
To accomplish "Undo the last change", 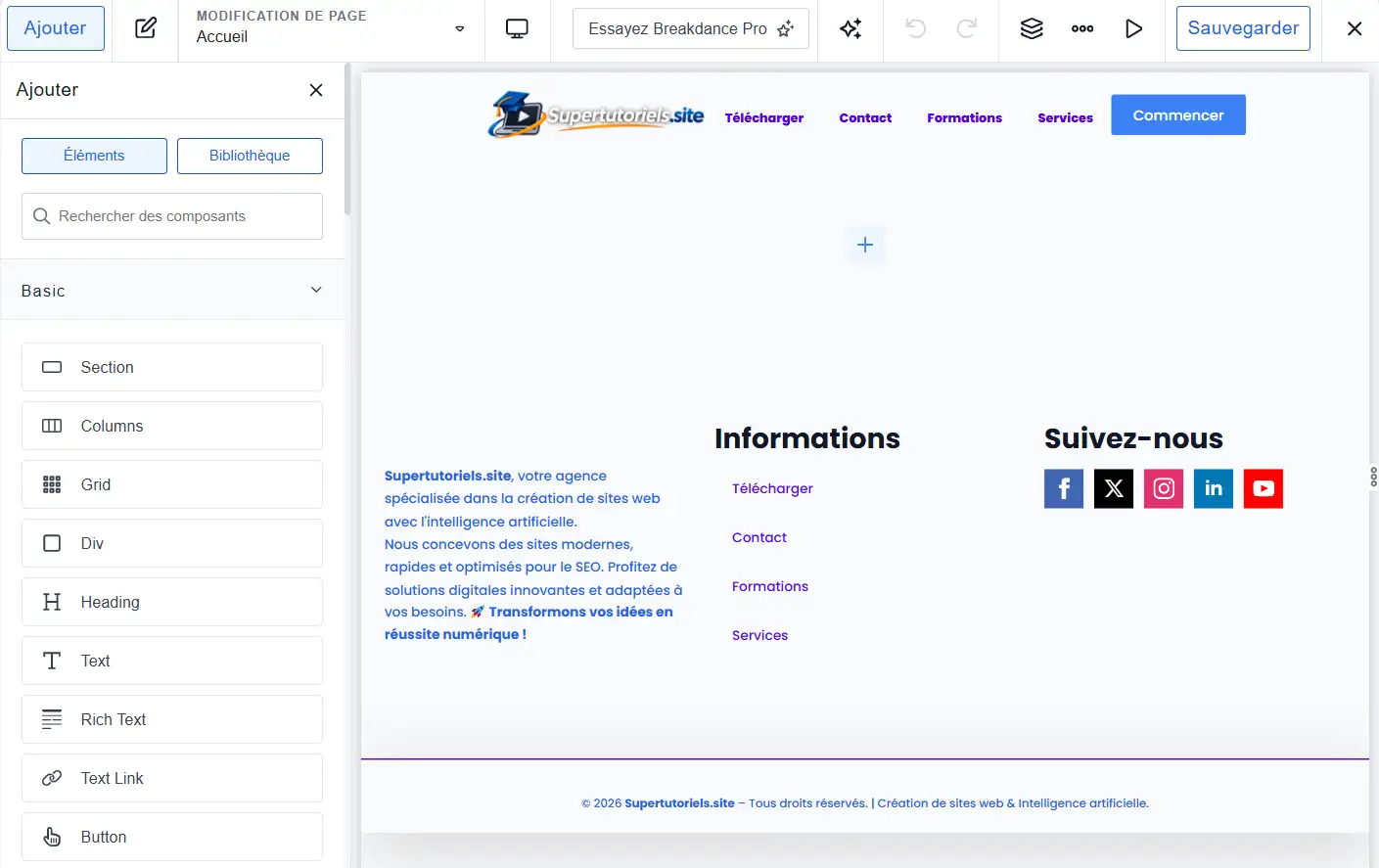I will [x=916, y=28].
